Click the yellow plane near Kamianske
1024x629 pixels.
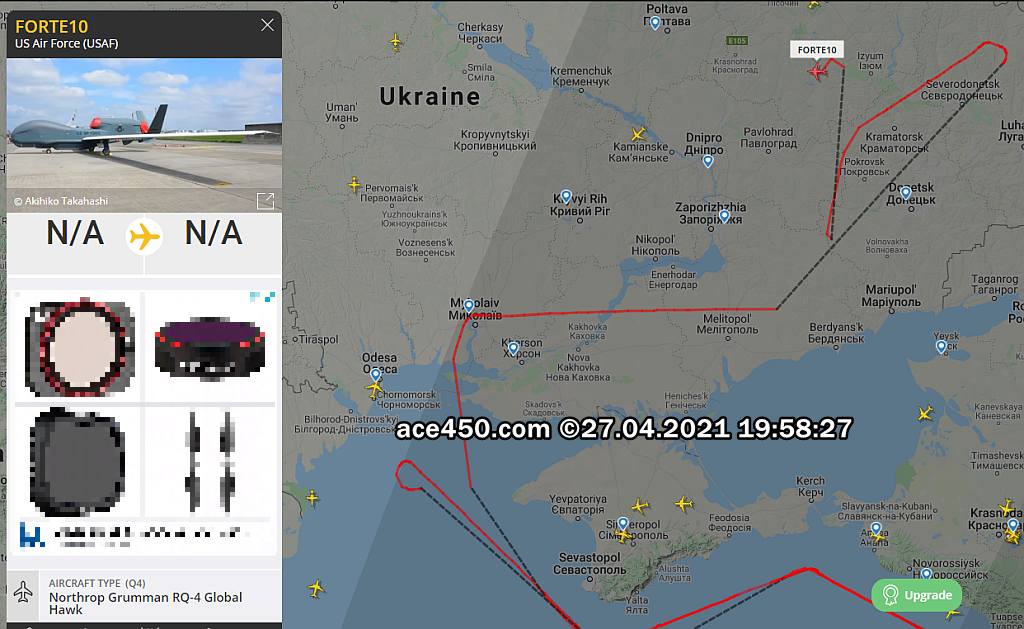[x=638, y=134]
